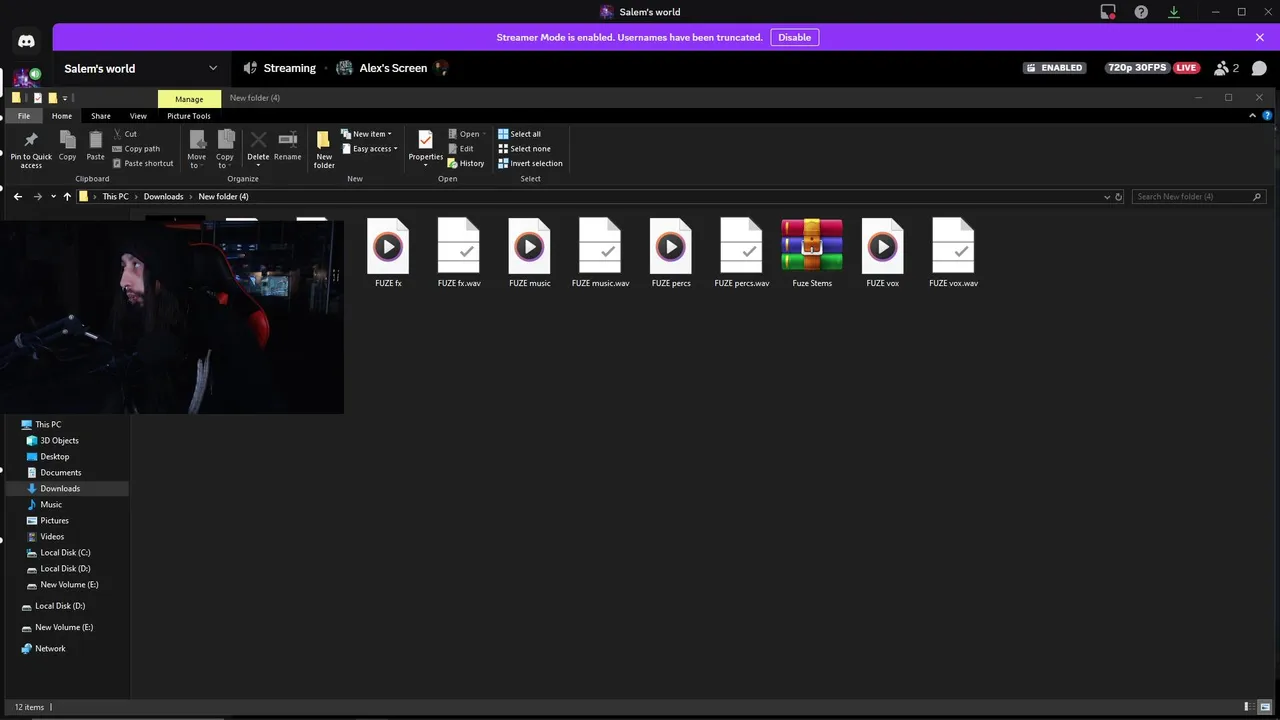This screenshot has height=720, width=1280.
Task: Select the FUZE vox.wav file
Action: (x=953, y=253)
